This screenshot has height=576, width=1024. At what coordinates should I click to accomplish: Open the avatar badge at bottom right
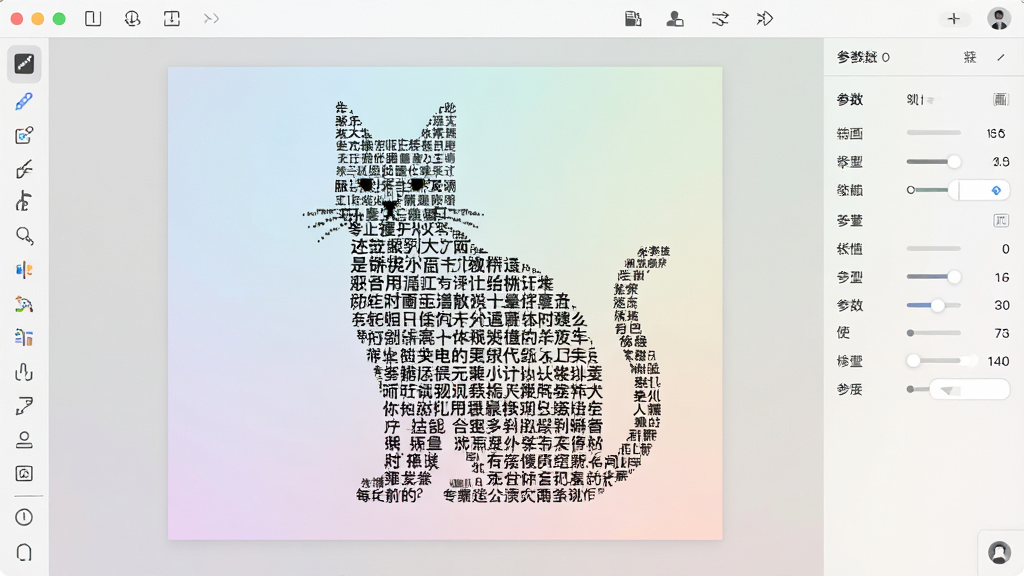(x=999, y=552)
